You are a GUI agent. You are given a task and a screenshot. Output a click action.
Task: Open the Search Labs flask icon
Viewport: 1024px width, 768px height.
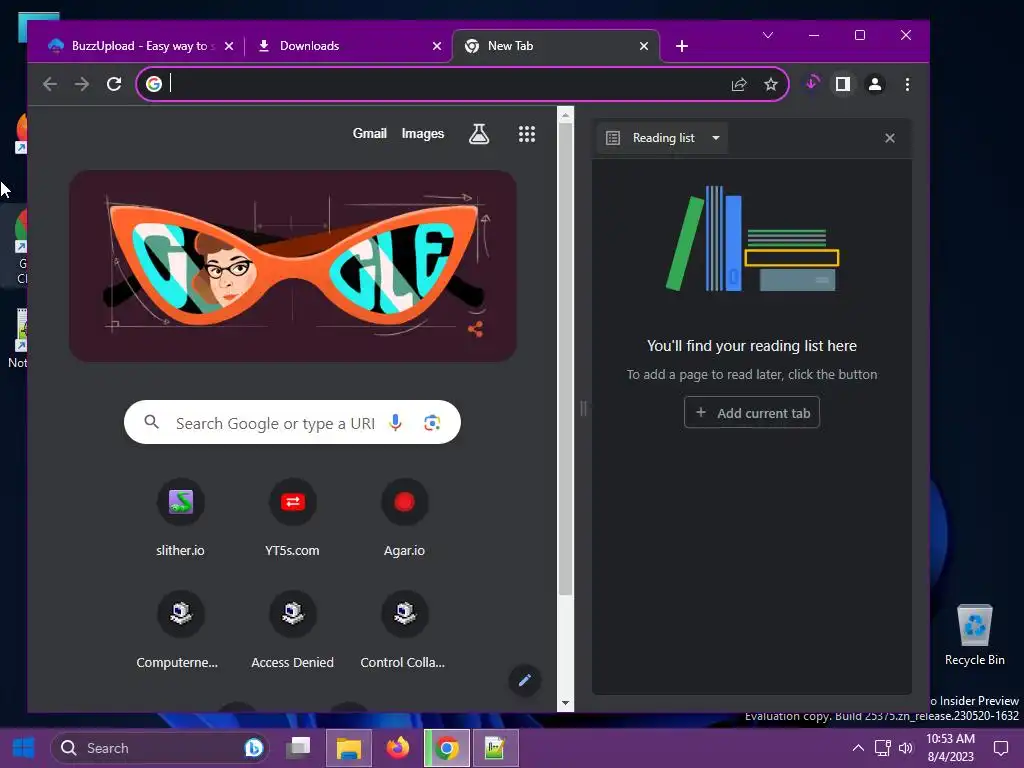479,134
